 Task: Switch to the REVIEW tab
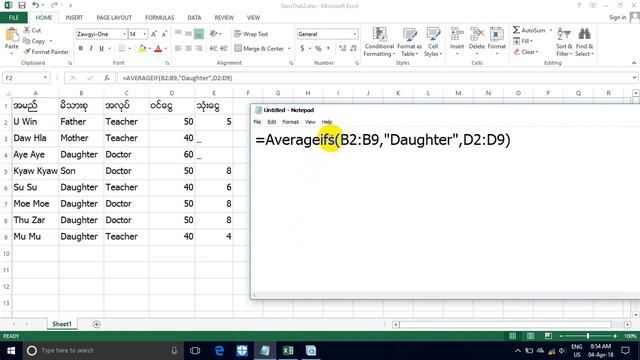click(x=224, y=18)
